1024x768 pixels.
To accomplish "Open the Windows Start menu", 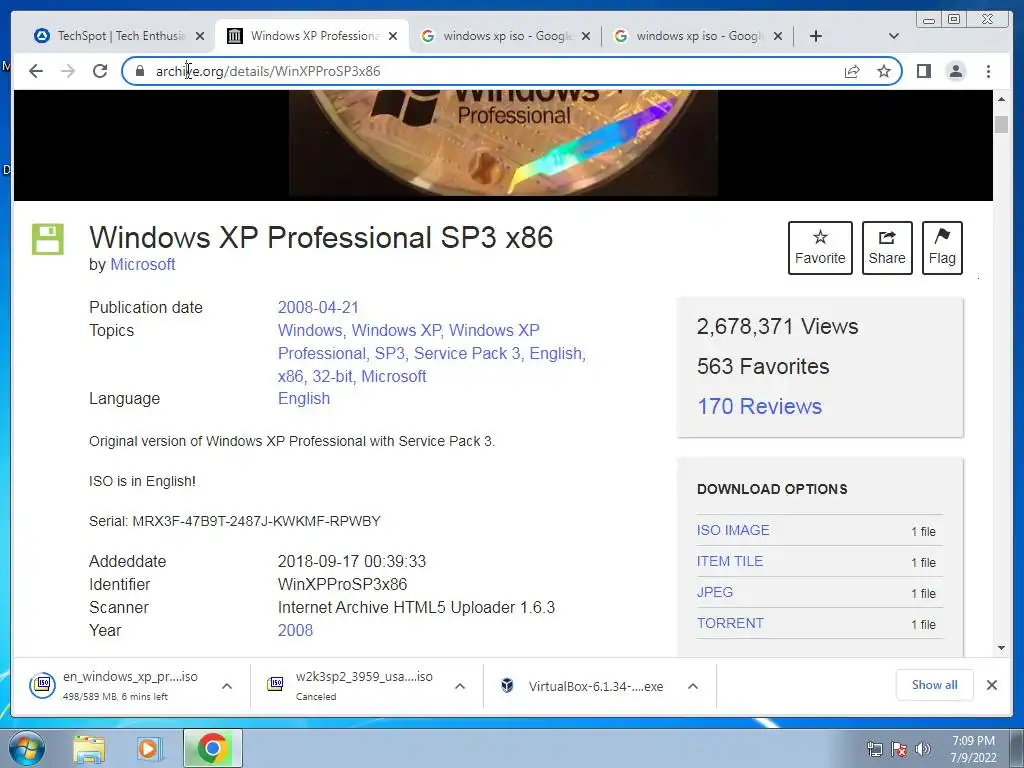I will [27, 748].
